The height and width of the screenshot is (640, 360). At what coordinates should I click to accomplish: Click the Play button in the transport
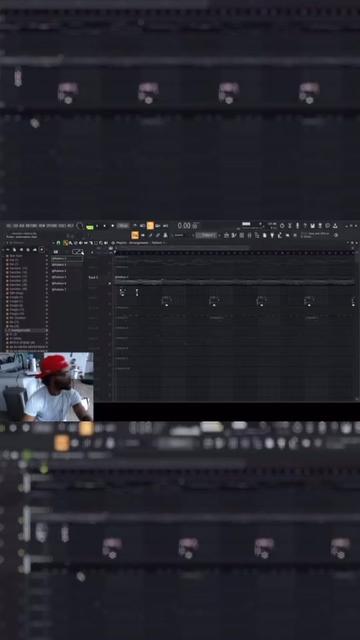click(x=97, y=226)
